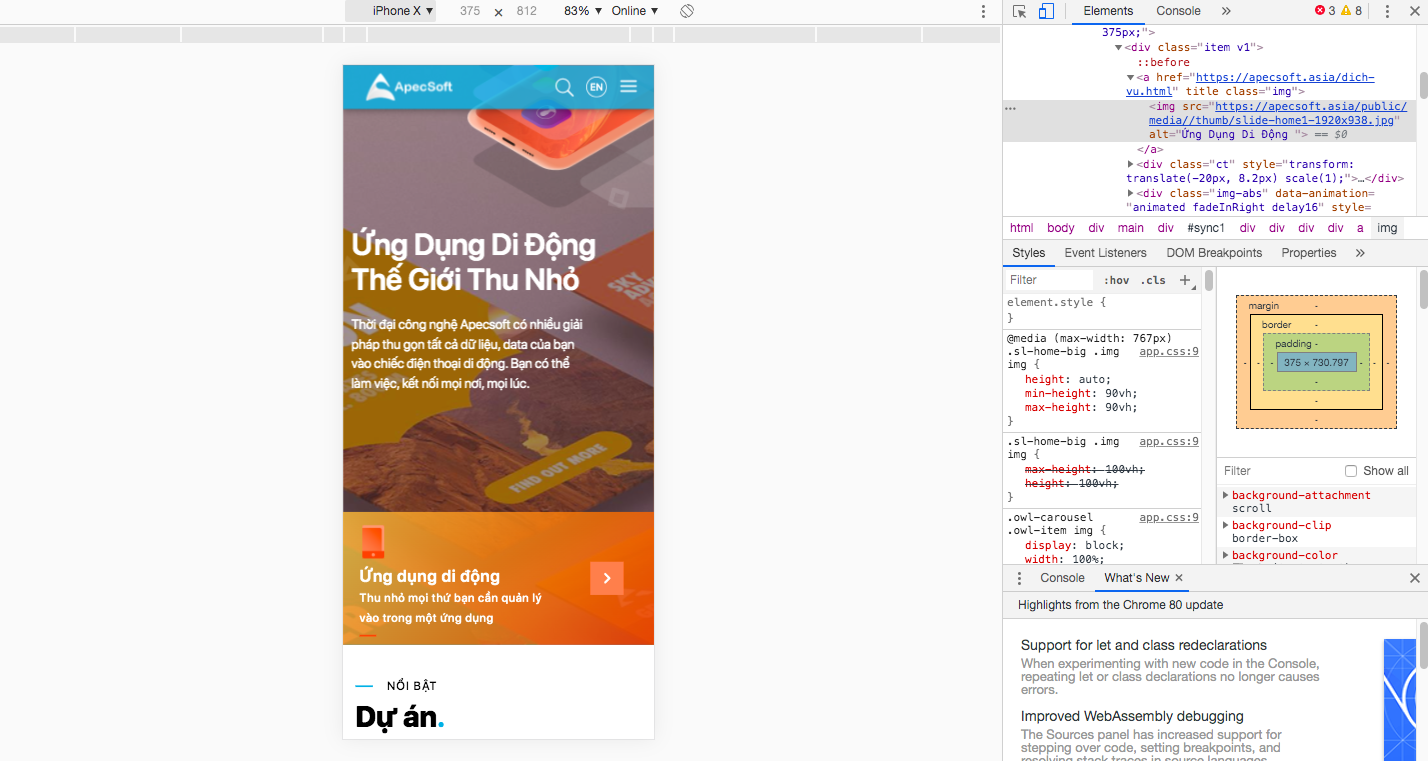Screen dimensions: 1428x761
Task: Open the hamburger menu on the mobile page
Action: tap(628, 87)
